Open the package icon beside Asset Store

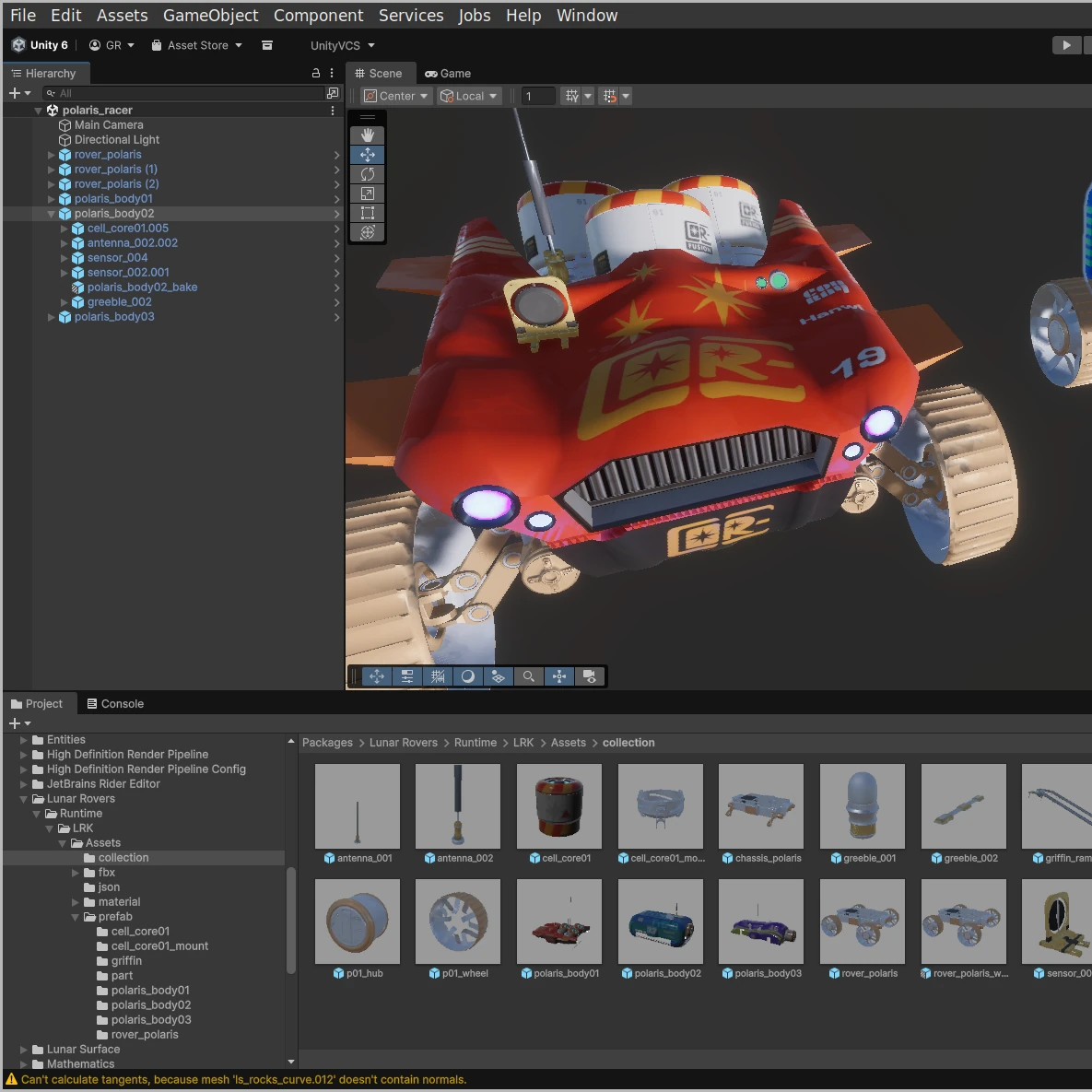coord(266,45)
